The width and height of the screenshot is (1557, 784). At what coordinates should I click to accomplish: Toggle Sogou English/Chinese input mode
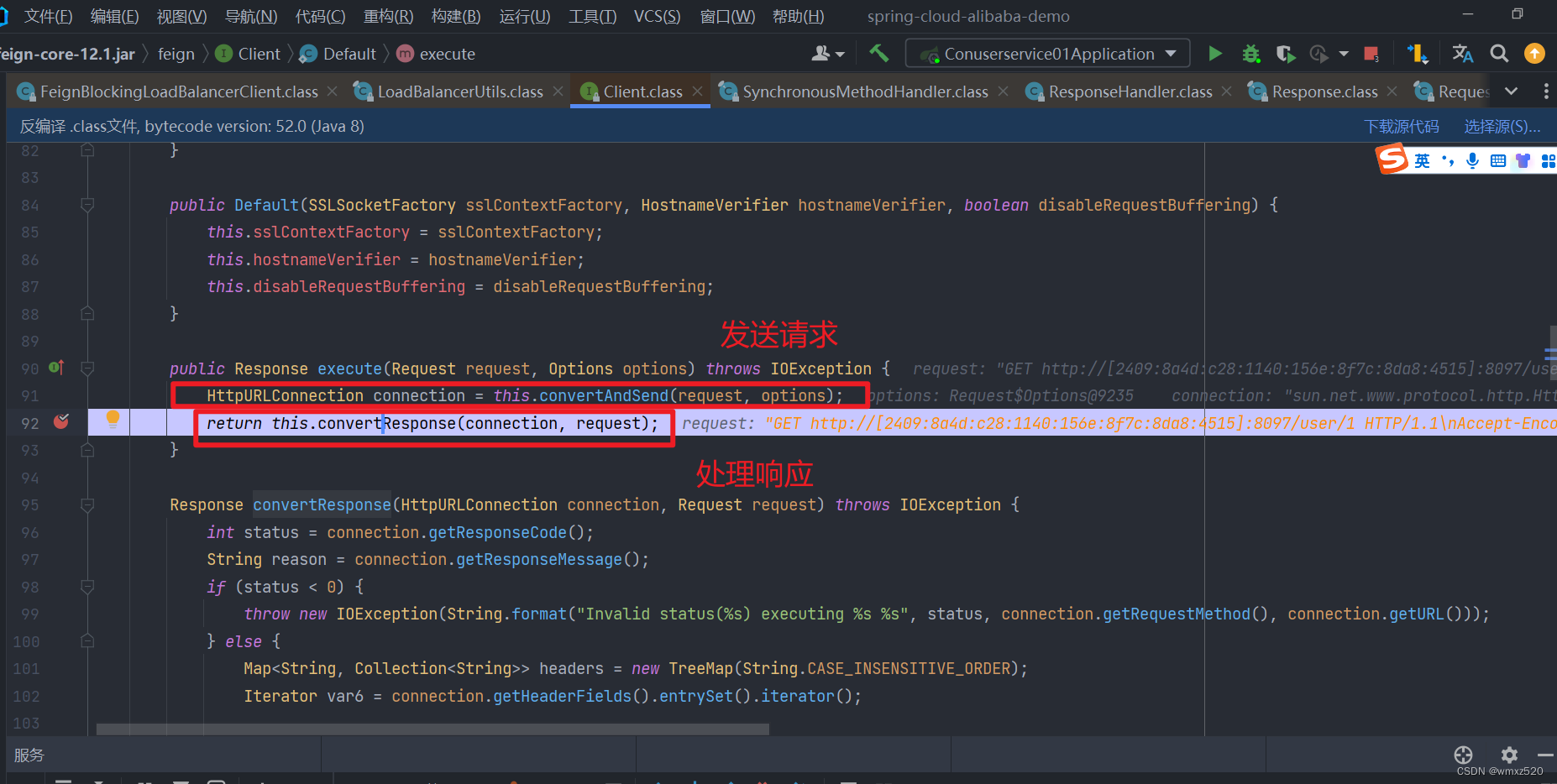tap(1422, 160)
